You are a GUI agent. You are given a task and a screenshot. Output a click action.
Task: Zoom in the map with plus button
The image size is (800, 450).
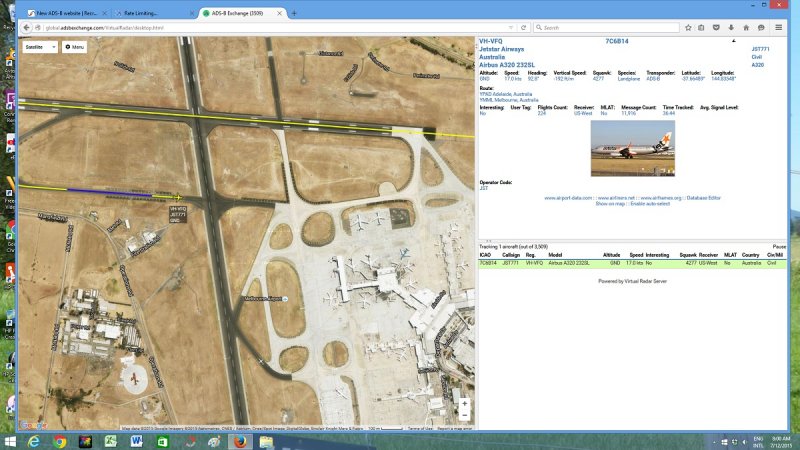coord(464,404)
